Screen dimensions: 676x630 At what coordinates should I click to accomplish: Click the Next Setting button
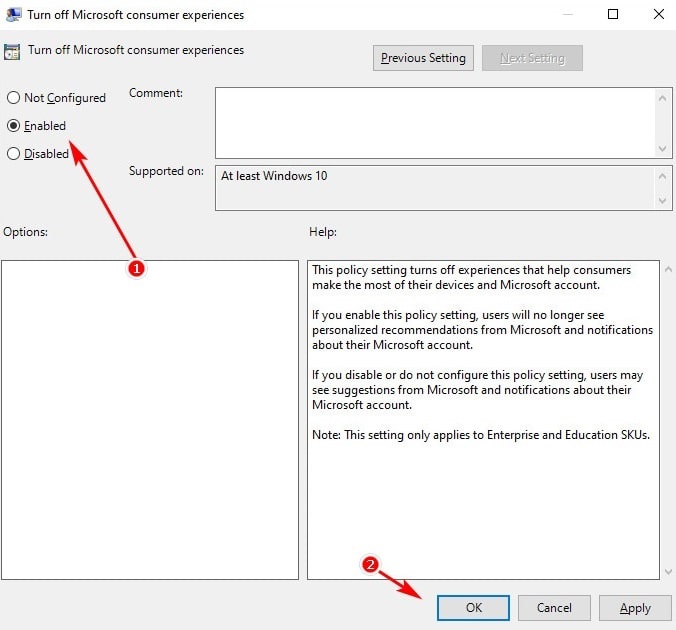click(x=532, y=58)
